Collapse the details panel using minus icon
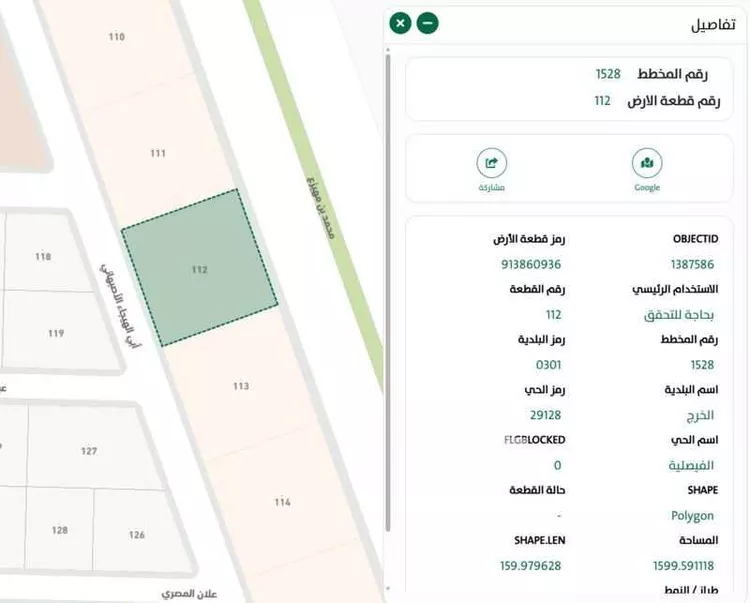750x603 pixels. click(427, 22)
